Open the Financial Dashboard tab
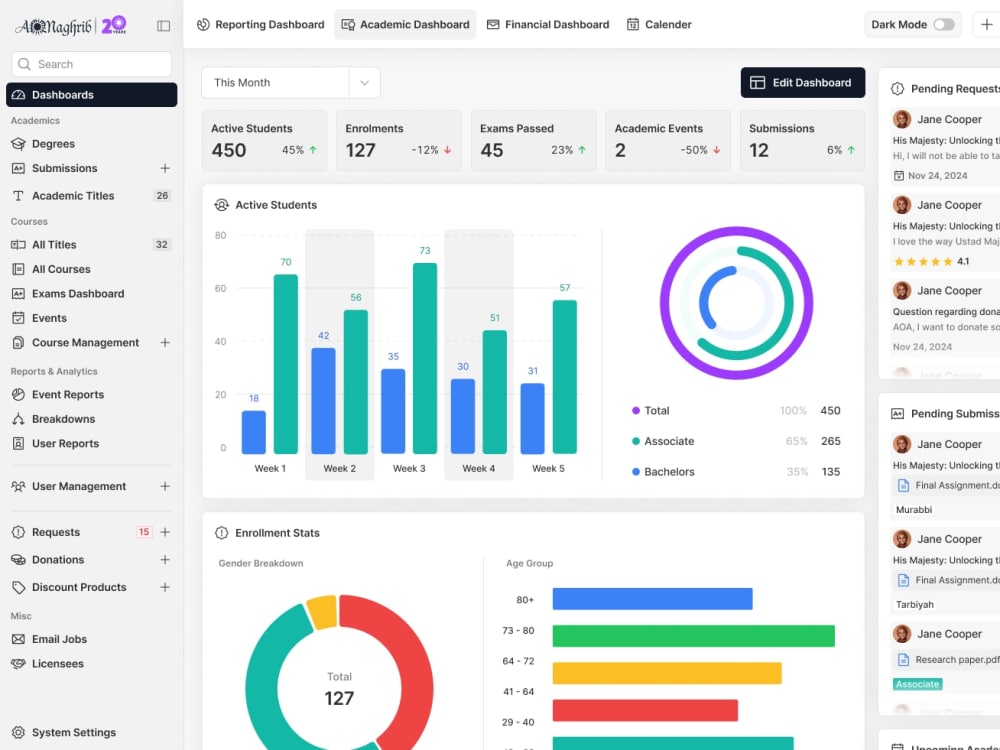The width and height of the screenshot is (1000, 750). [548, 24]
